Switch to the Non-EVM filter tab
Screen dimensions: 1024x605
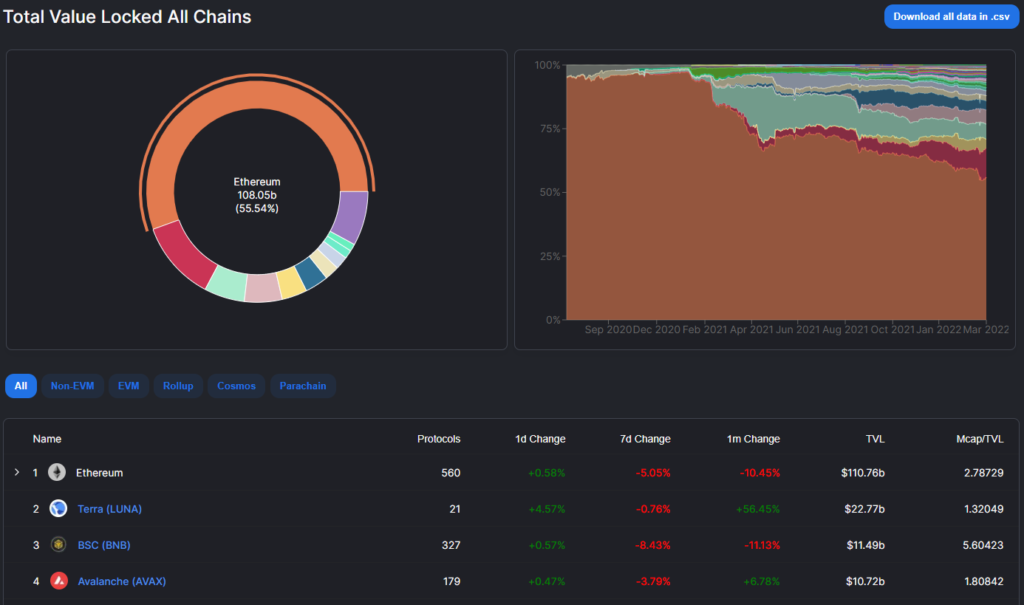coord(72,385)
